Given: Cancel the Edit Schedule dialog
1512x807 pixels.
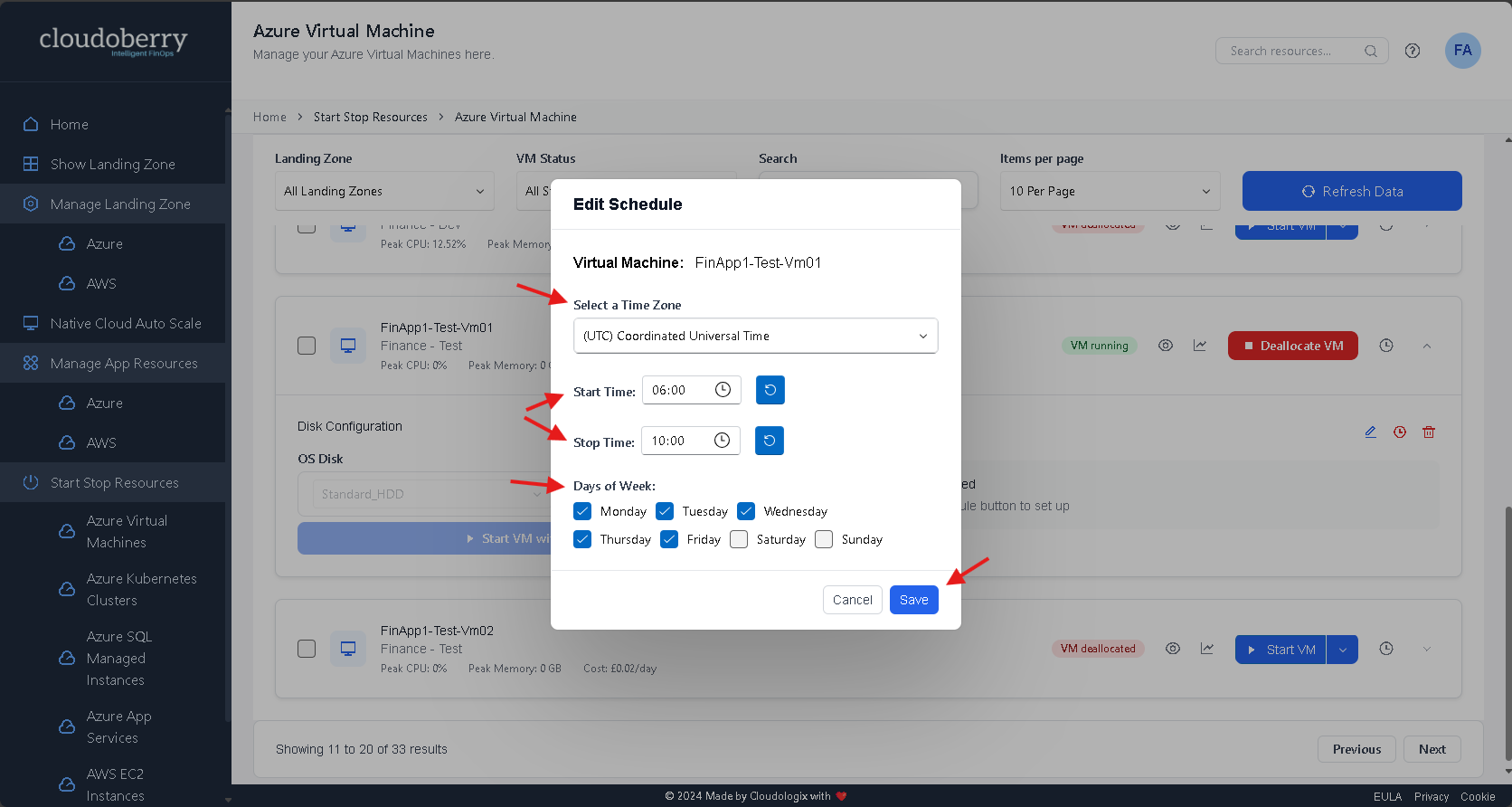Looking at the screenshot, I should tap(853, 600).
